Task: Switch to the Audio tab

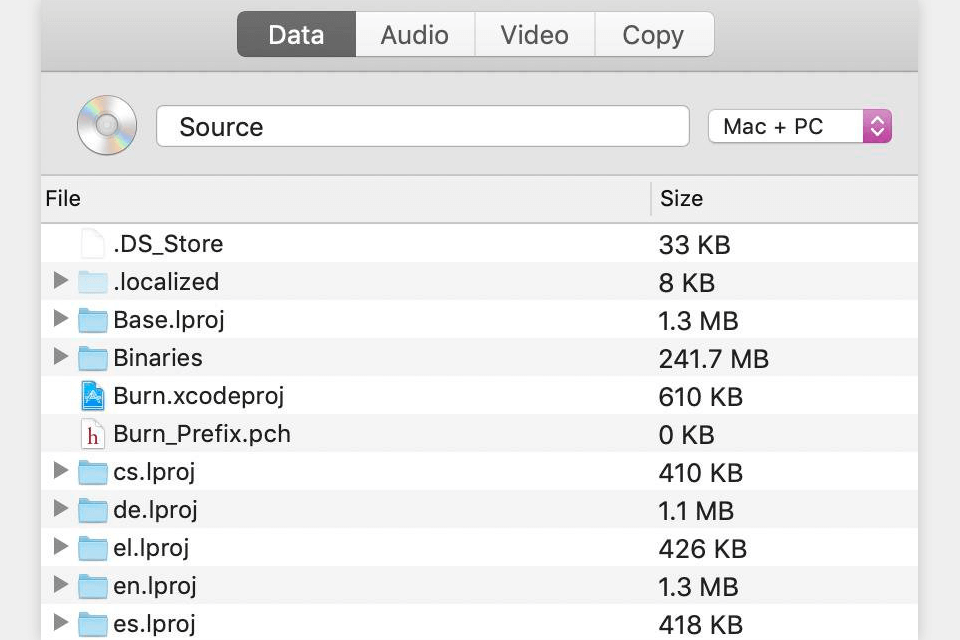Action: pos(415,35)
